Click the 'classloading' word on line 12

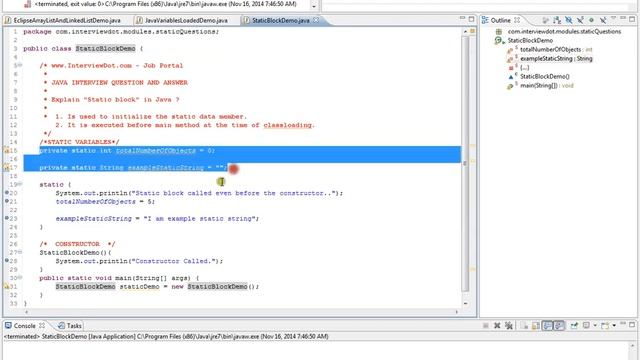point(287,125)
